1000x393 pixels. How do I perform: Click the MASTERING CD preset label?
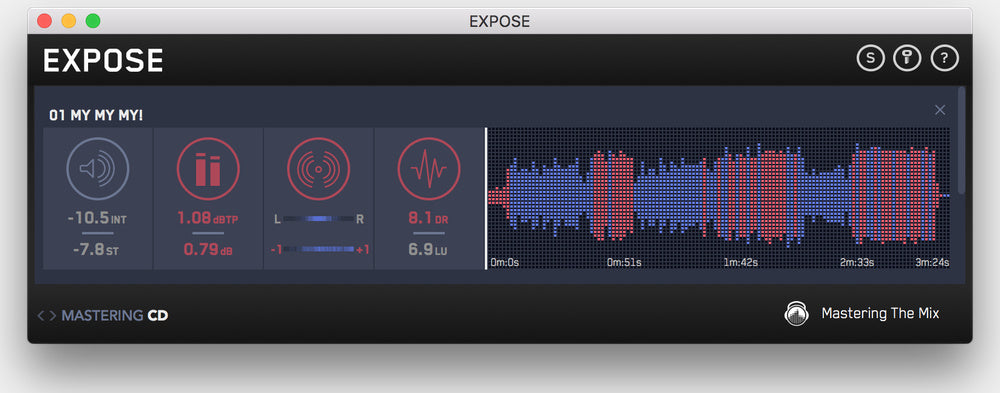(x=115, y=315)
